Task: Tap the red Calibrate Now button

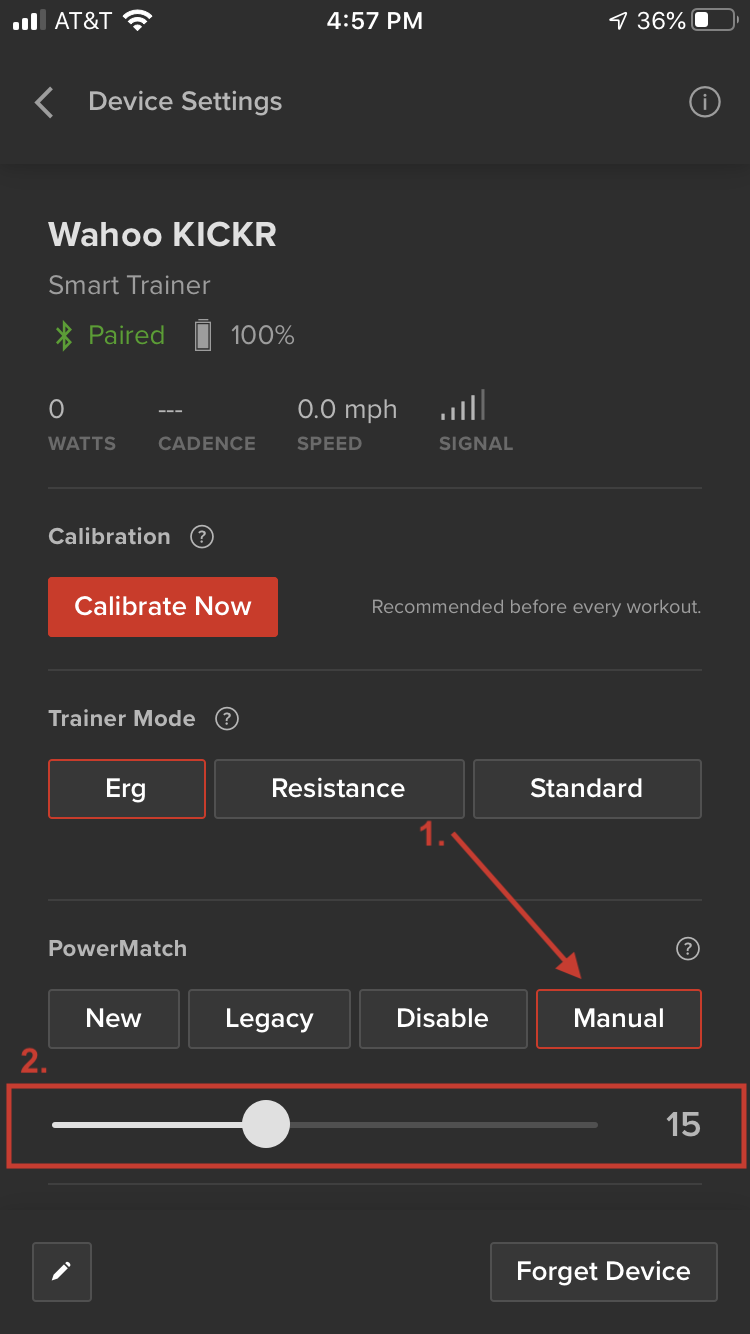Action: coord(163,607)
